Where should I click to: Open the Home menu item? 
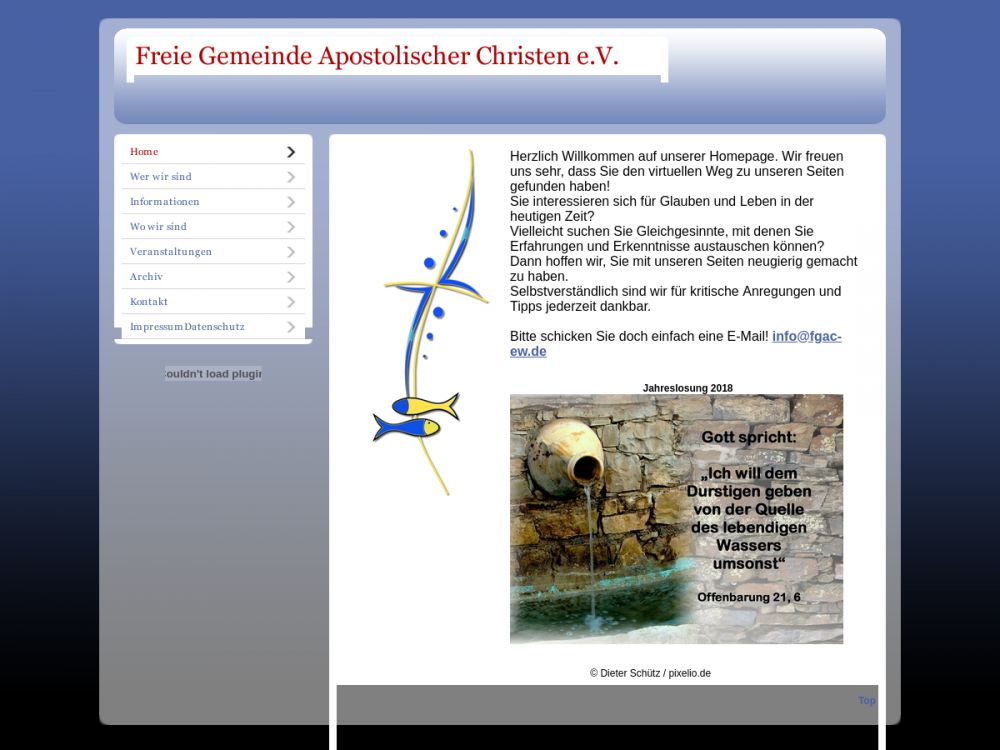pos(144,152)
